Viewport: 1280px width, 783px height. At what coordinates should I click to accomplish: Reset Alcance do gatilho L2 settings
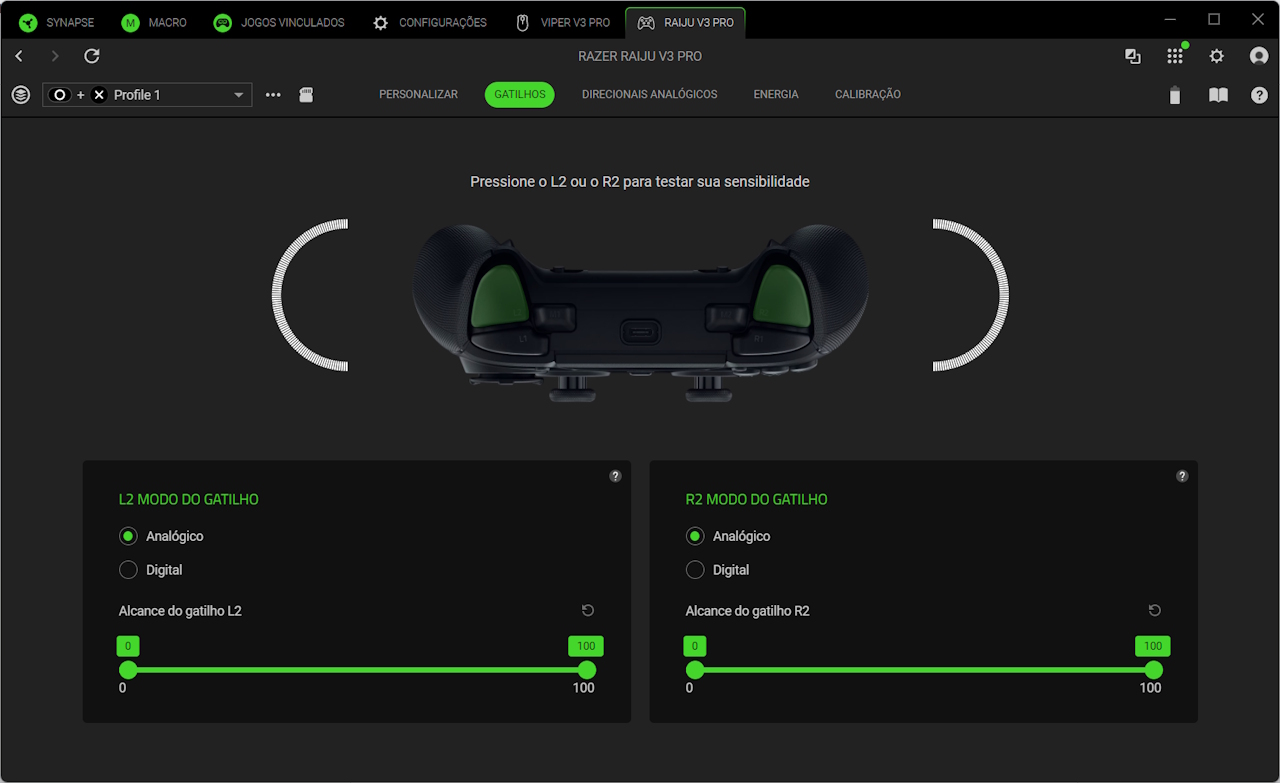pos(587,610)
